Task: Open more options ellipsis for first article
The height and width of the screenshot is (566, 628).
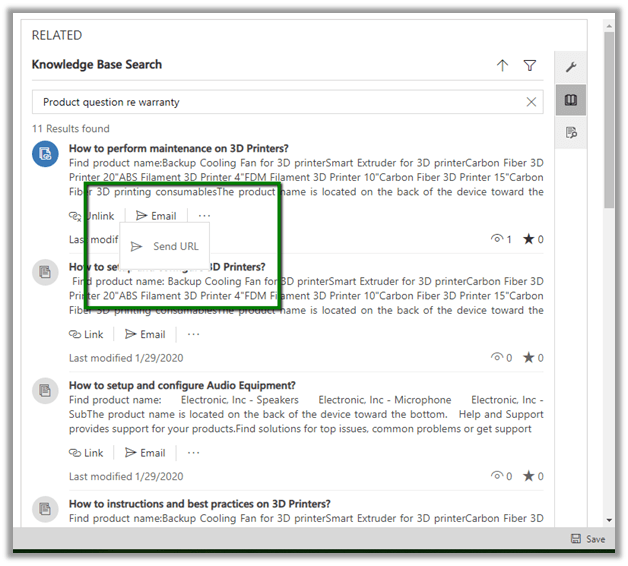Action: [x=204, y=216]
